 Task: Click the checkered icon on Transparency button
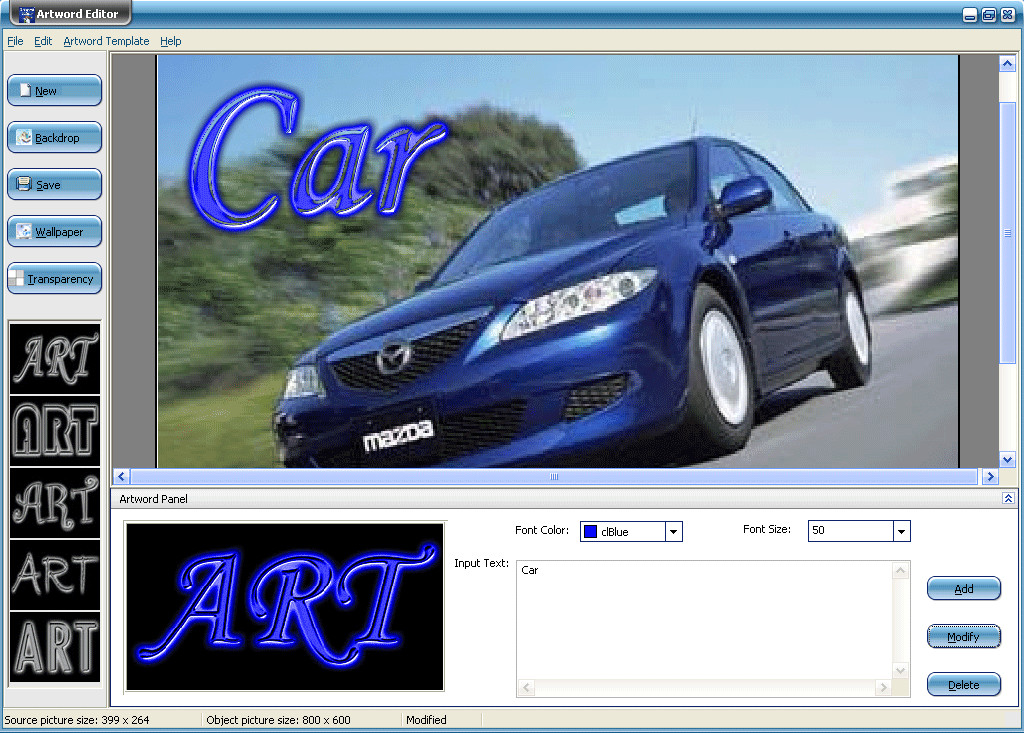17,278
